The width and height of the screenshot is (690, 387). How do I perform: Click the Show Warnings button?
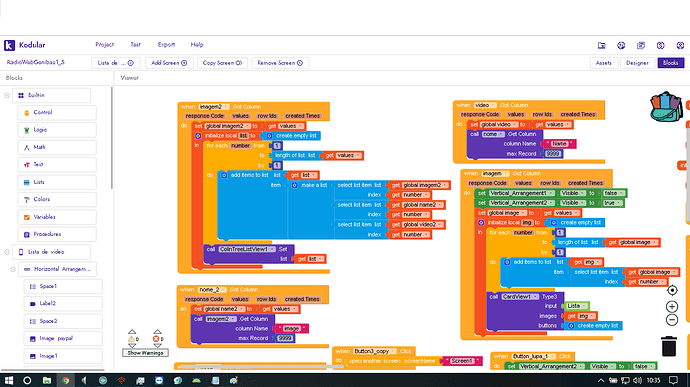tap(145, 353)
